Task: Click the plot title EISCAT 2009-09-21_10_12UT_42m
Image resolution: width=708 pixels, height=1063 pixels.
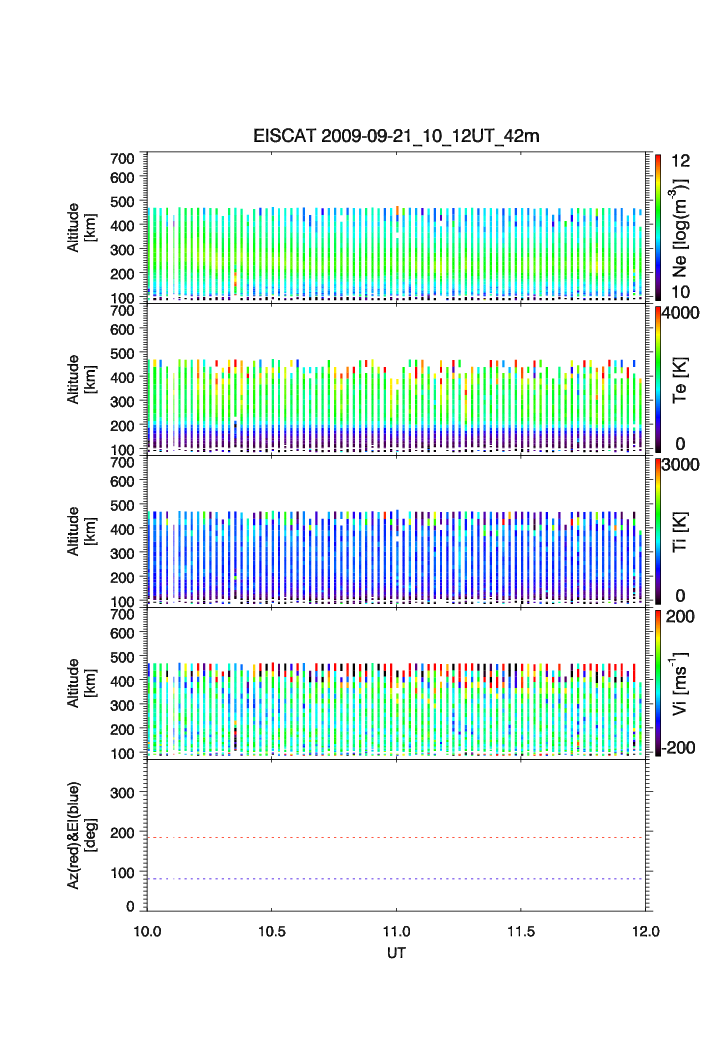Action: point(396,136)
